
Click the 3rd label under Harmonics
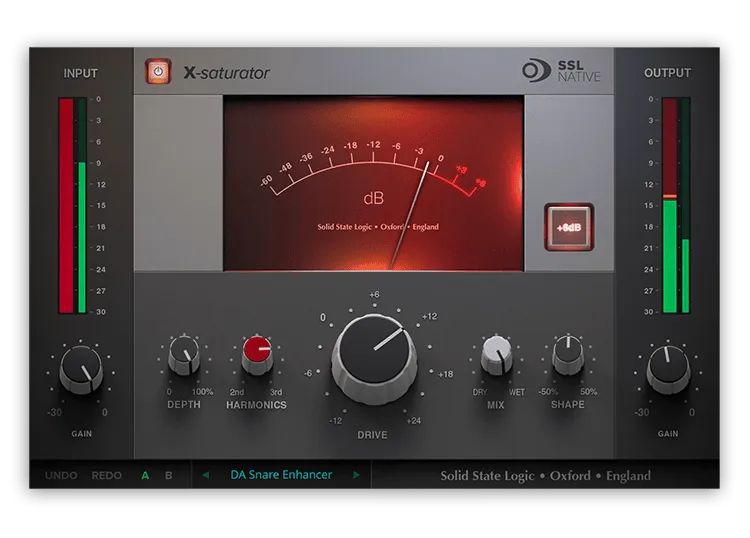pos(276,392)
